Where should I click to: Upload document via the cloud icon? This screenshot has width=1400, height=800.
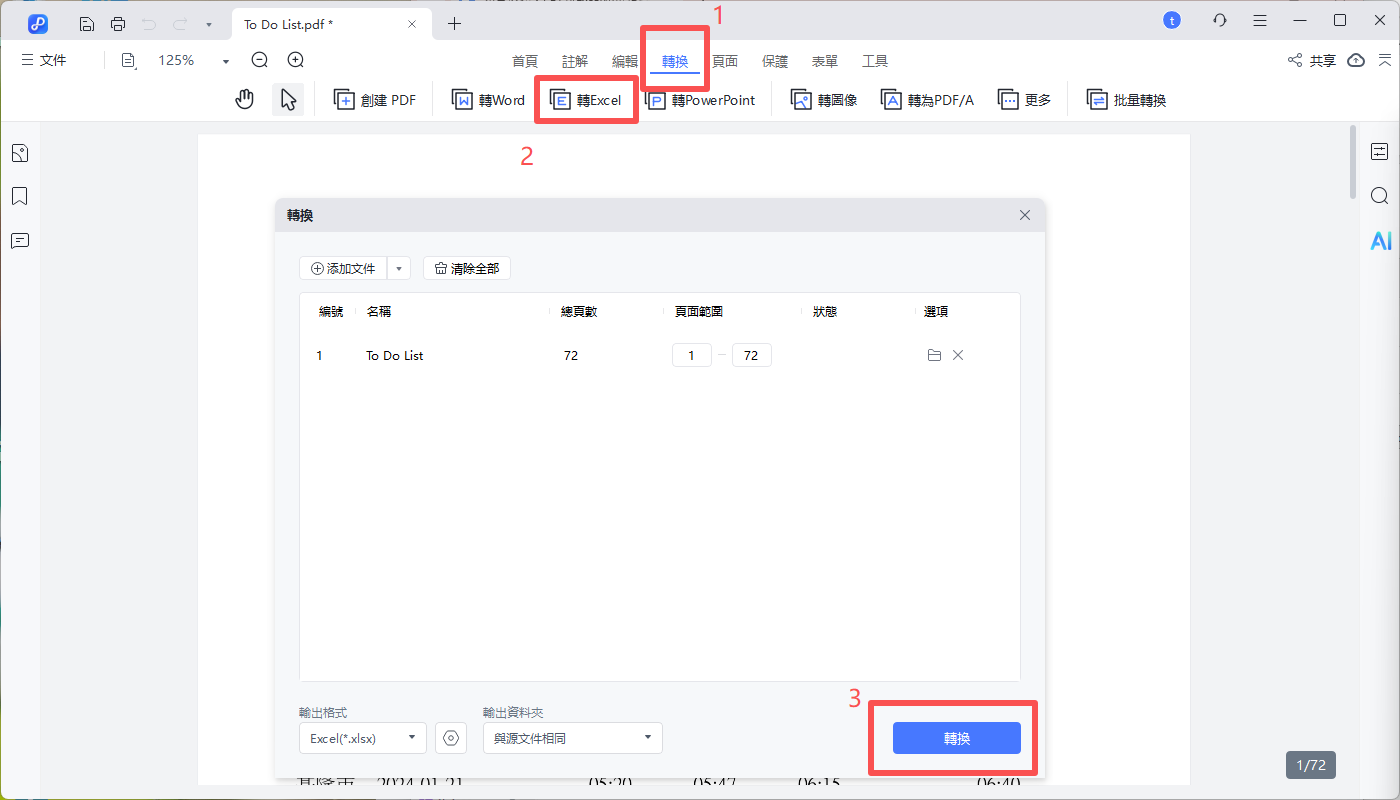point(1355,60)
